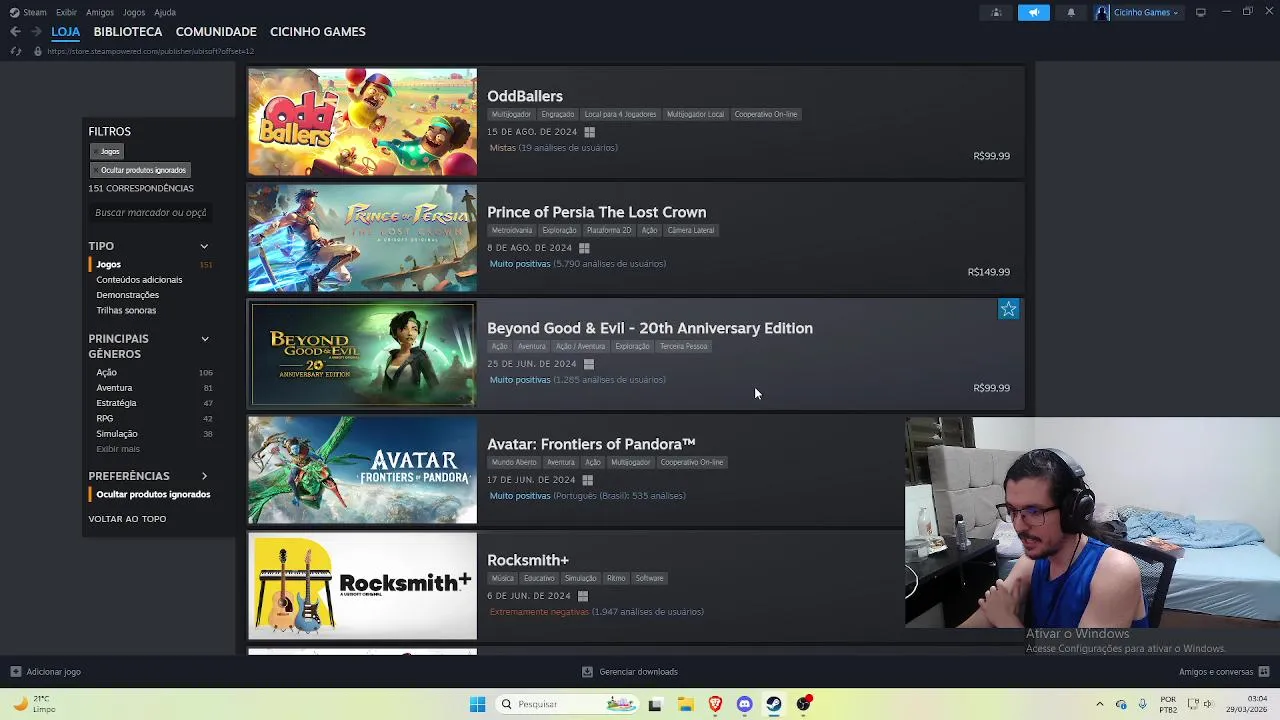Switch to the BIBLIOTECA tab
Screen dimensions: 1280x720
128,32
